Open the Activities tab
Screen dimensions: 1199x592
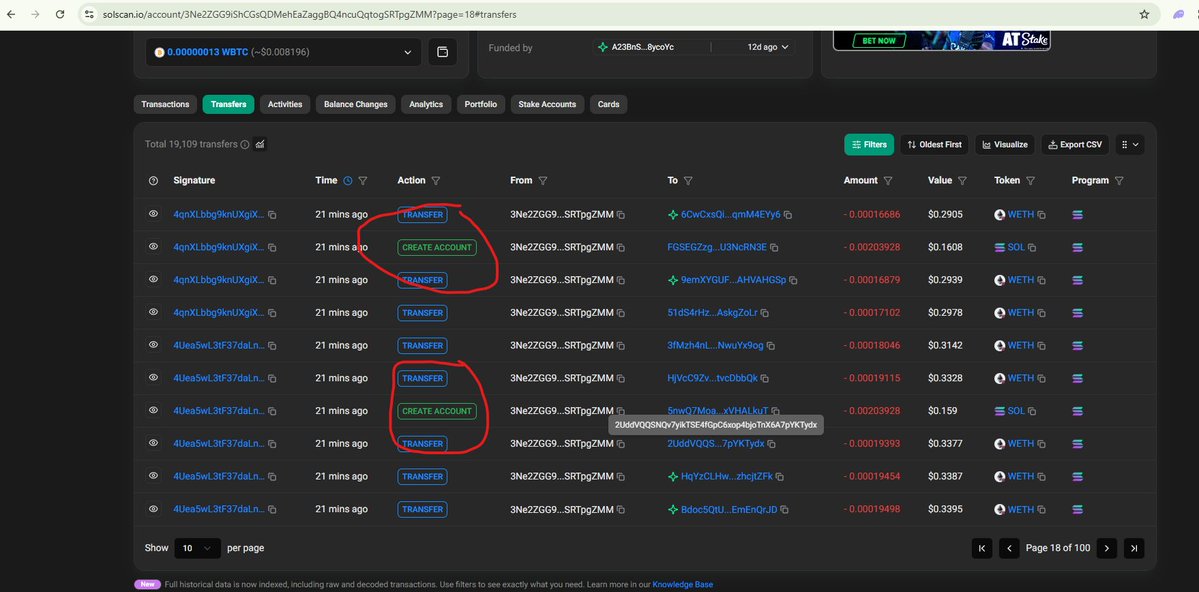click(284, 104)
